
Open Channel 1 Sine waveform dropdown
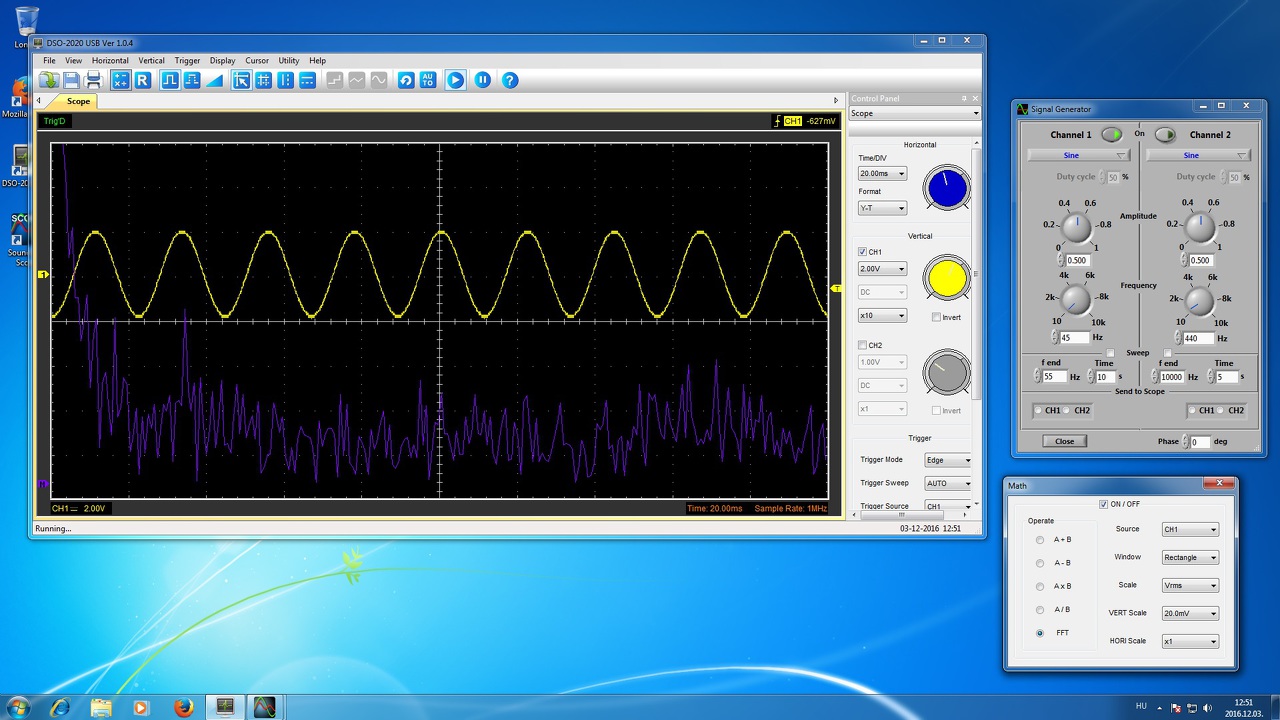1079,155
